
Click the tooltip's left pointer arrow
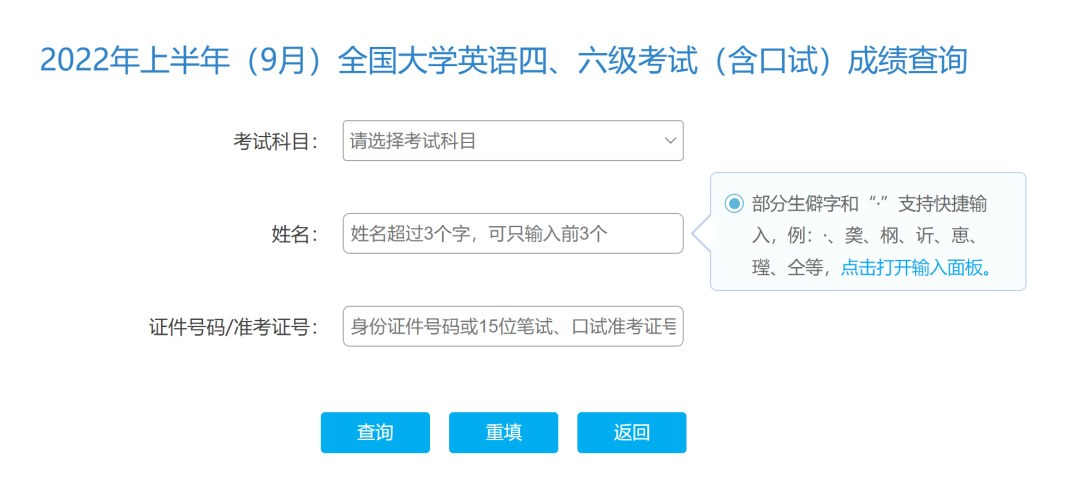(x=700, y=233)
